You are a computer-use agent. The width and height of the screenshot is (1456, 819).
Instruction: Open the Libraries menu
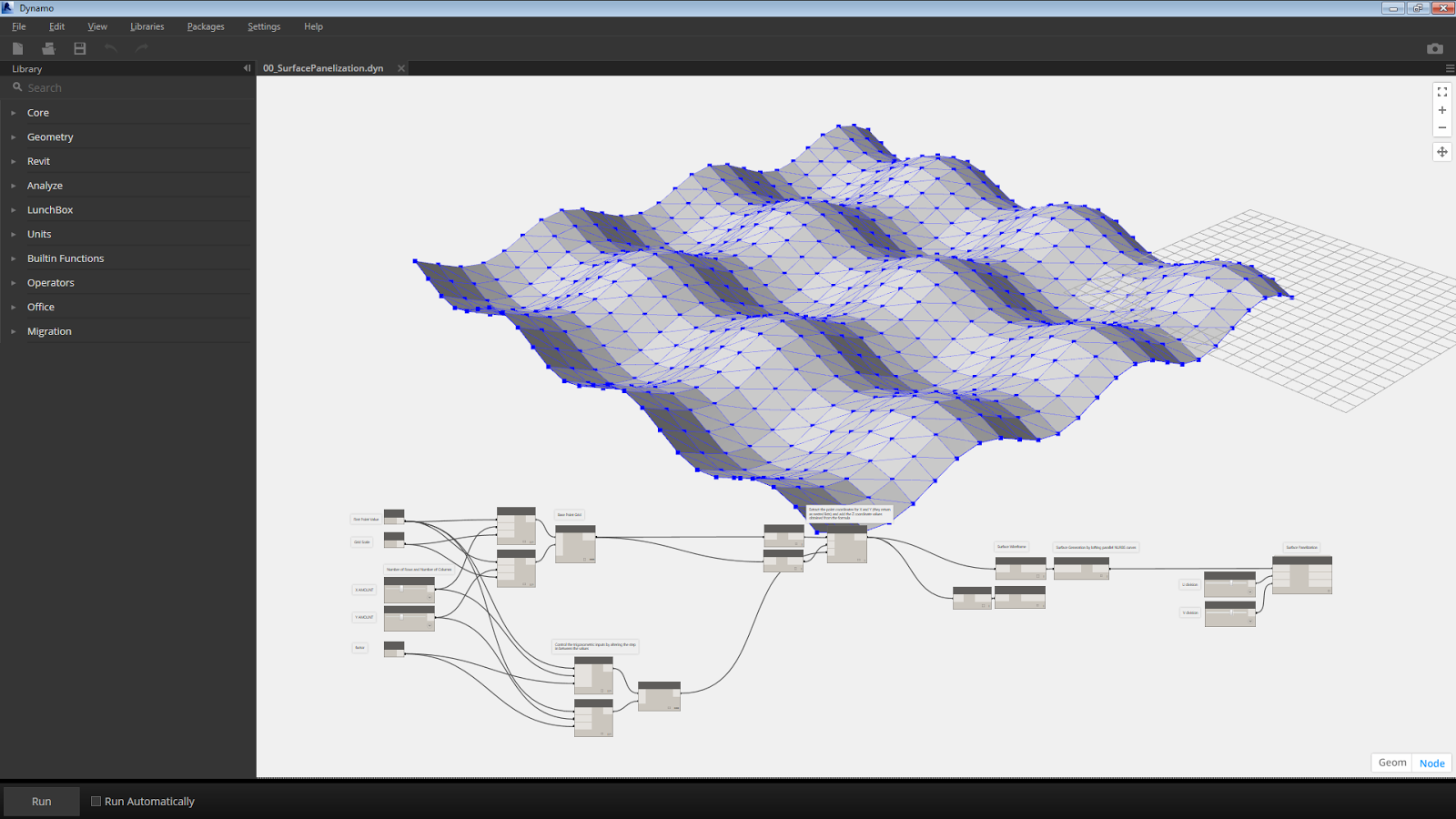point(147,26)
